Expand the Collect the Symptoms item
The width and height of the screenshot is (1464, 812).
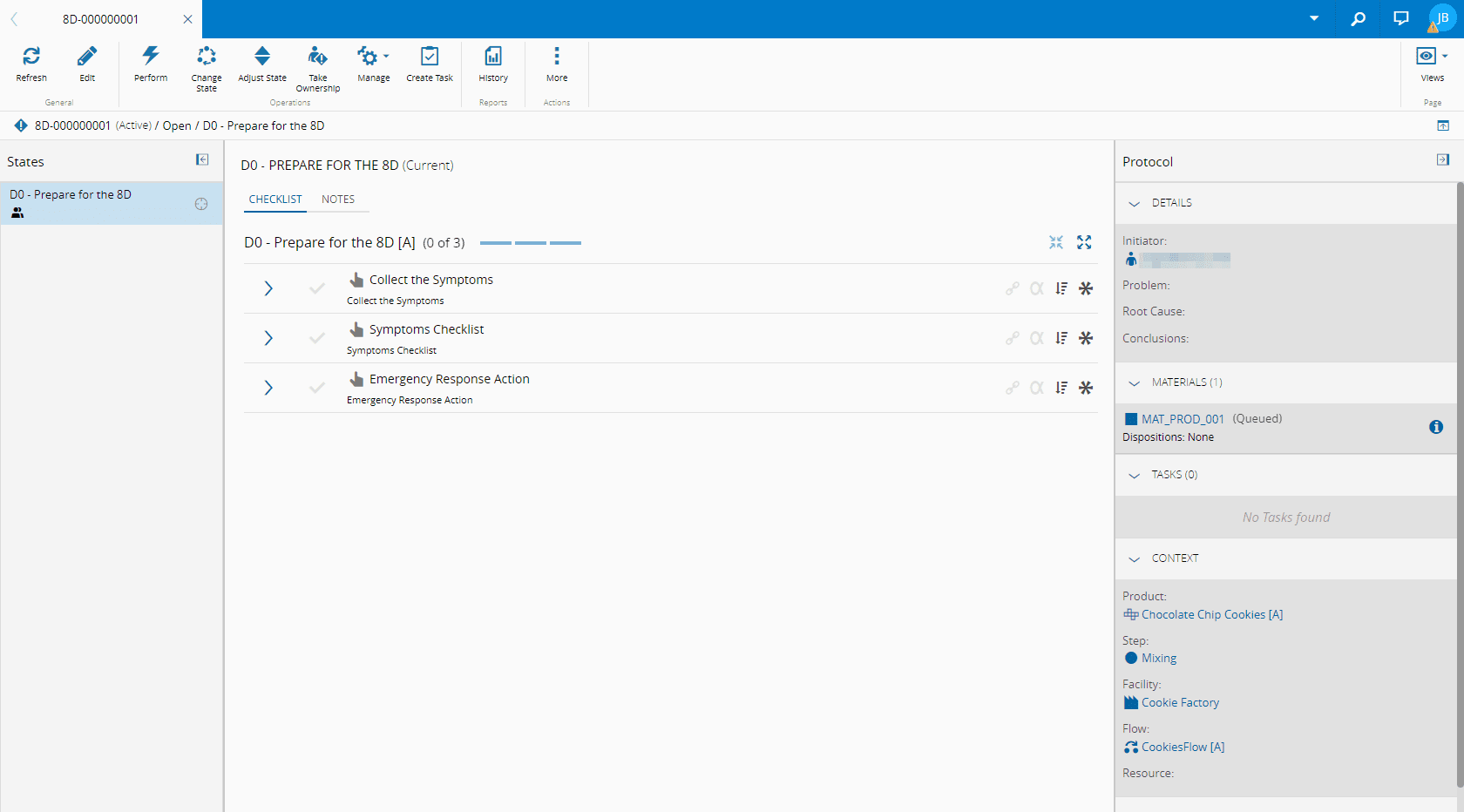coord(268,288)
